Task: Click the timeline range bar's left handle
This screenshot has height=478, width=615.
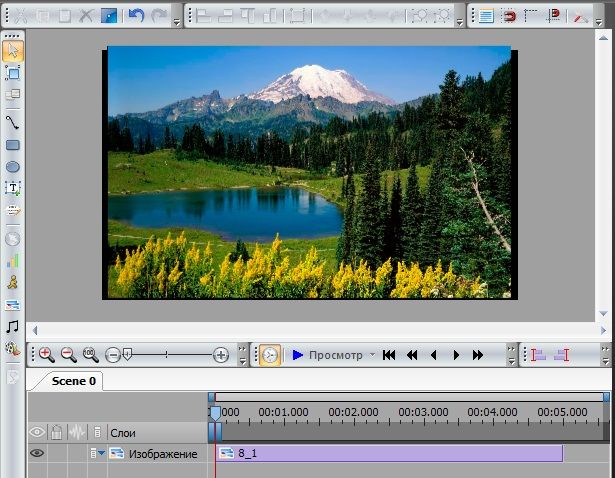Action: pyautogui.click(x=211, y=397)
